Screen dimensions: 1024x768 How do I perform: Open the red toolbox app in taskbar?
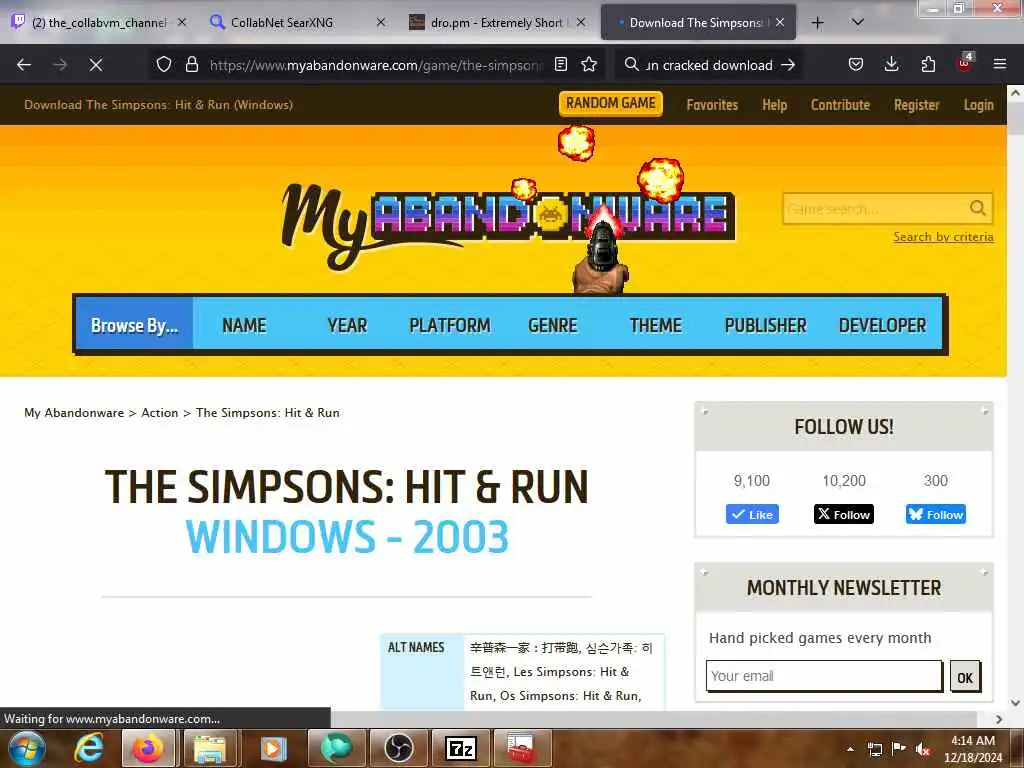point(522,748)
